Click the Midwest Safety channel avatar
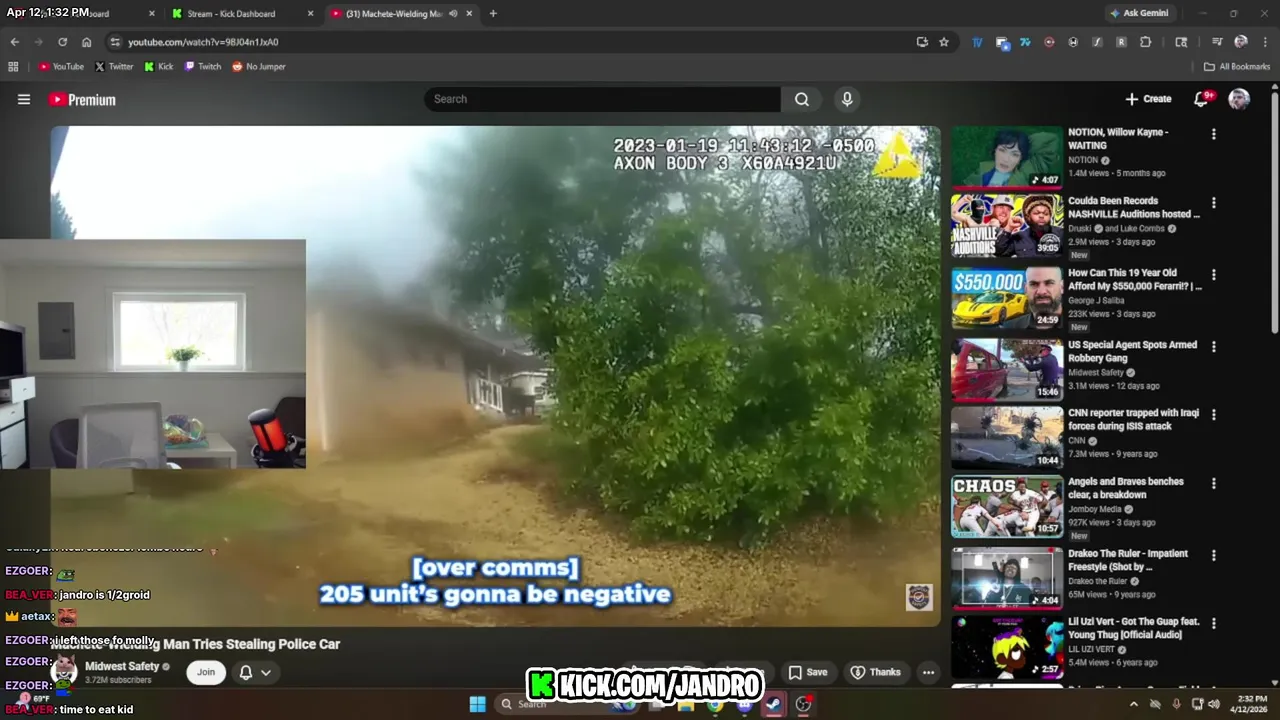 [x=65, y=672]
